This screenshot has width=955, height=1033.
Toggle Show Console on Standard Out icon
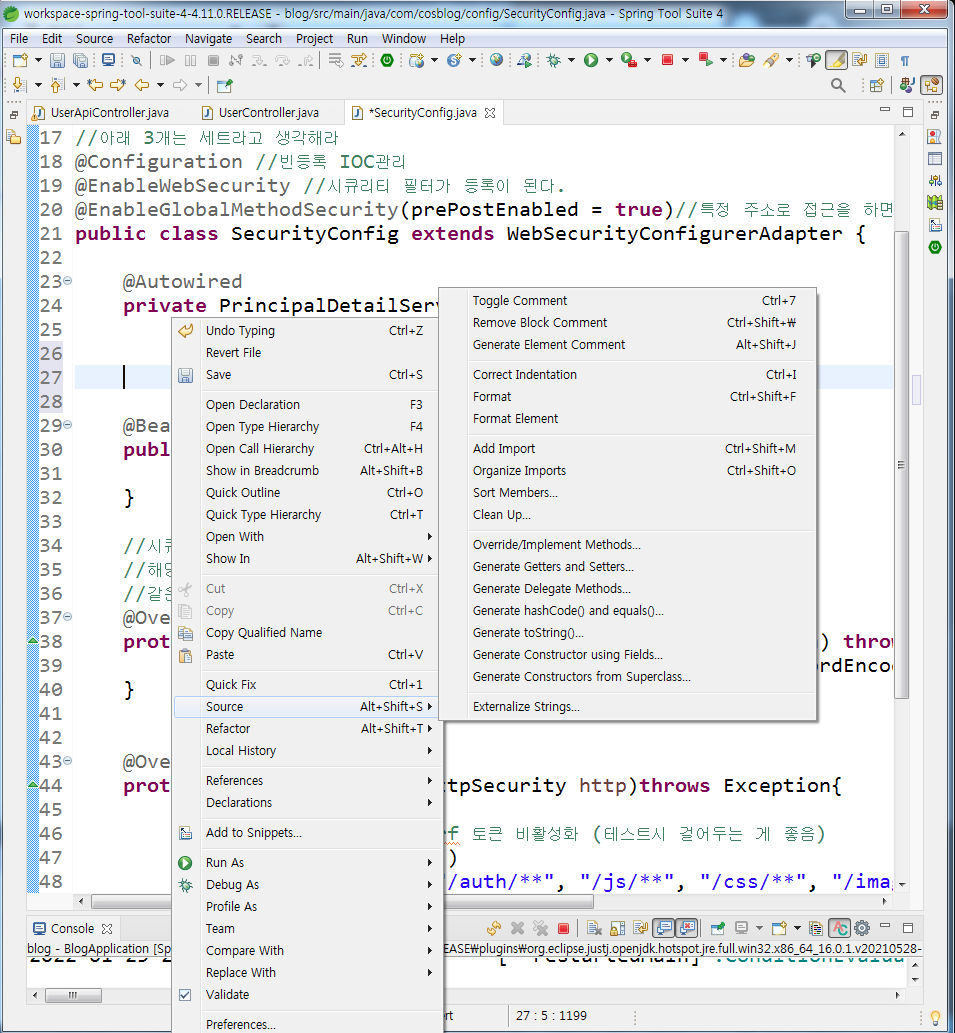tap(665, 928)
